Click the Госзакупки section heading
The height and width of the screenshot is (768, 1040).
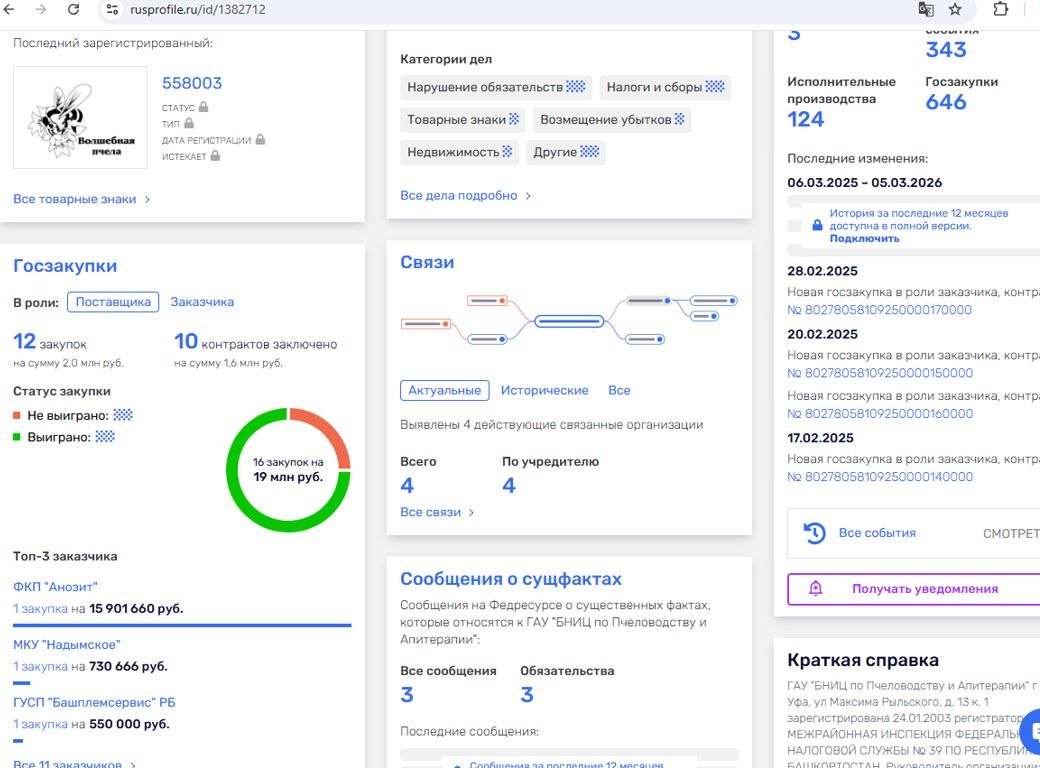pos(65,266)
